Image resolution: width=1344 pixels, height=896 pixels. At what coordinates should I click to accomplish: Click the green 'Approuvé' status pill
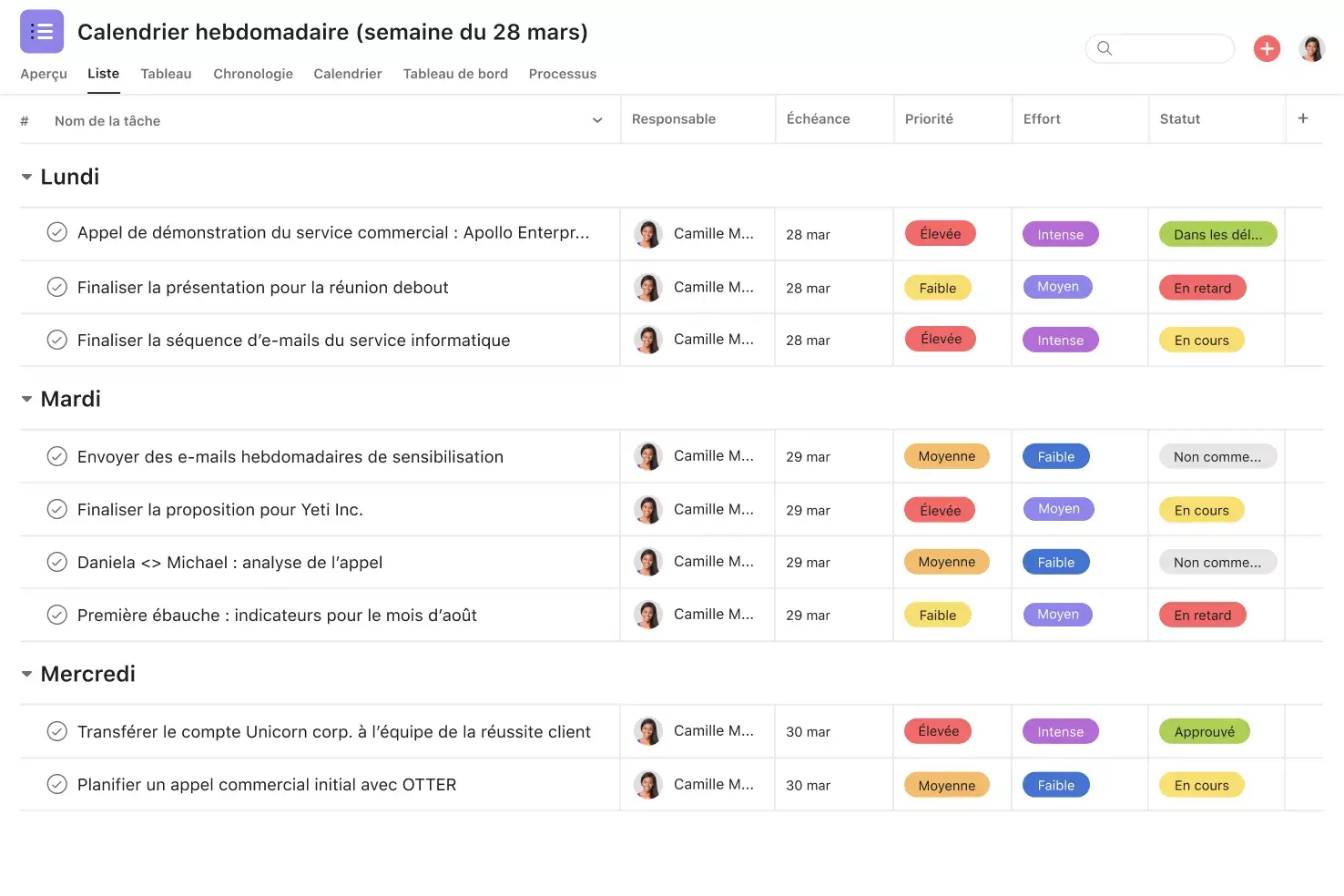[1205, 730]
